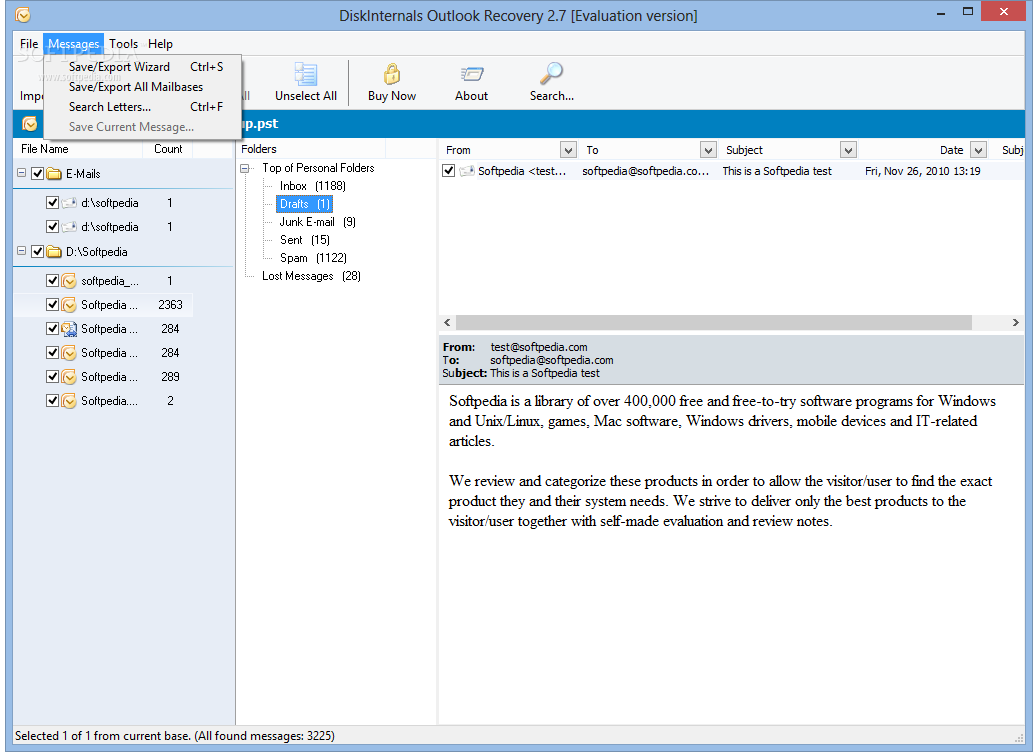This screenshot has height=752, width=1033.
Task: Click the mail icon of the 2363 row
Action: [x=69, y=304]
